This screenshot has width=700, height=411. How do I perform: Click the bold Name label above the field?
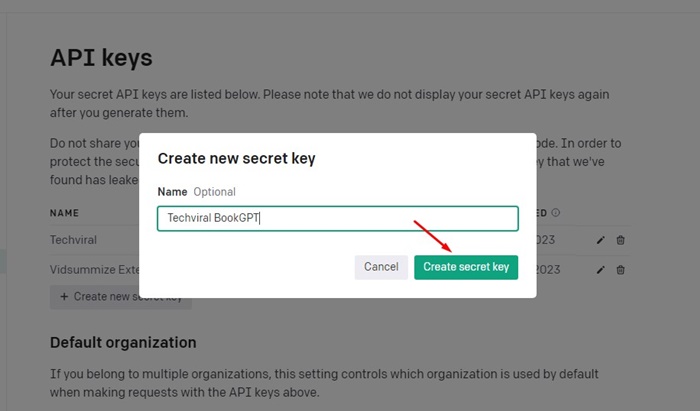click(172, 192)
